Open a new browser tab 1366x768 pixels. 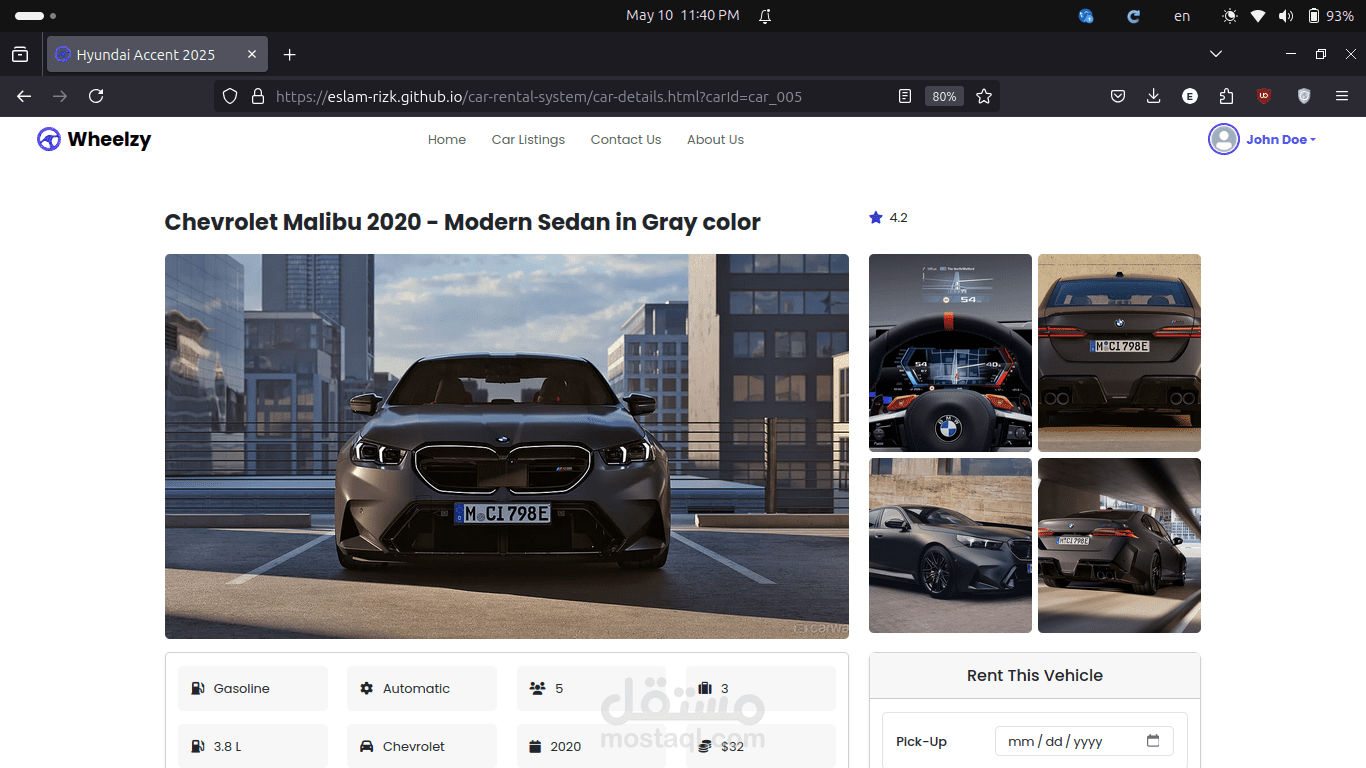(x=290, y=54)
